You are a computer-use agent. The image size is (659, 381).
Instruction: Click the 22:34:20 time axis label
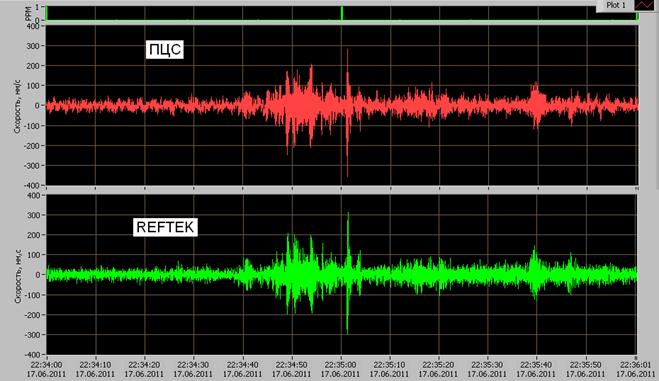tap(144, 365)
